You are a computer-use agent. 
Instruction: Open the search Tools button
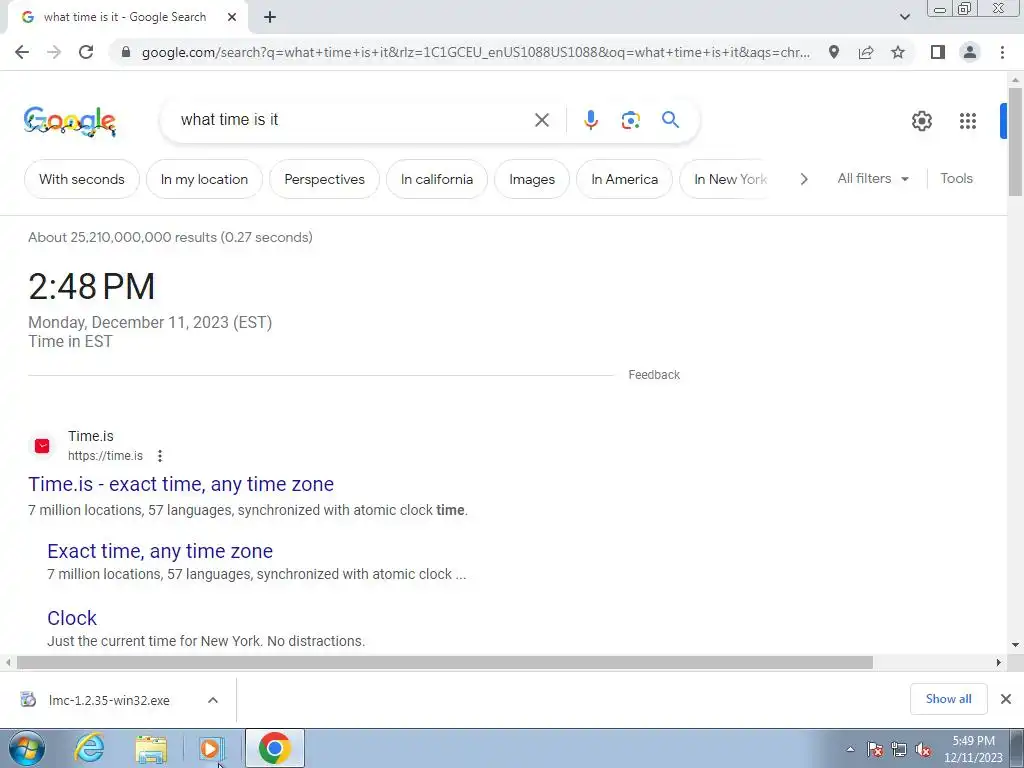tap(956, 178)
